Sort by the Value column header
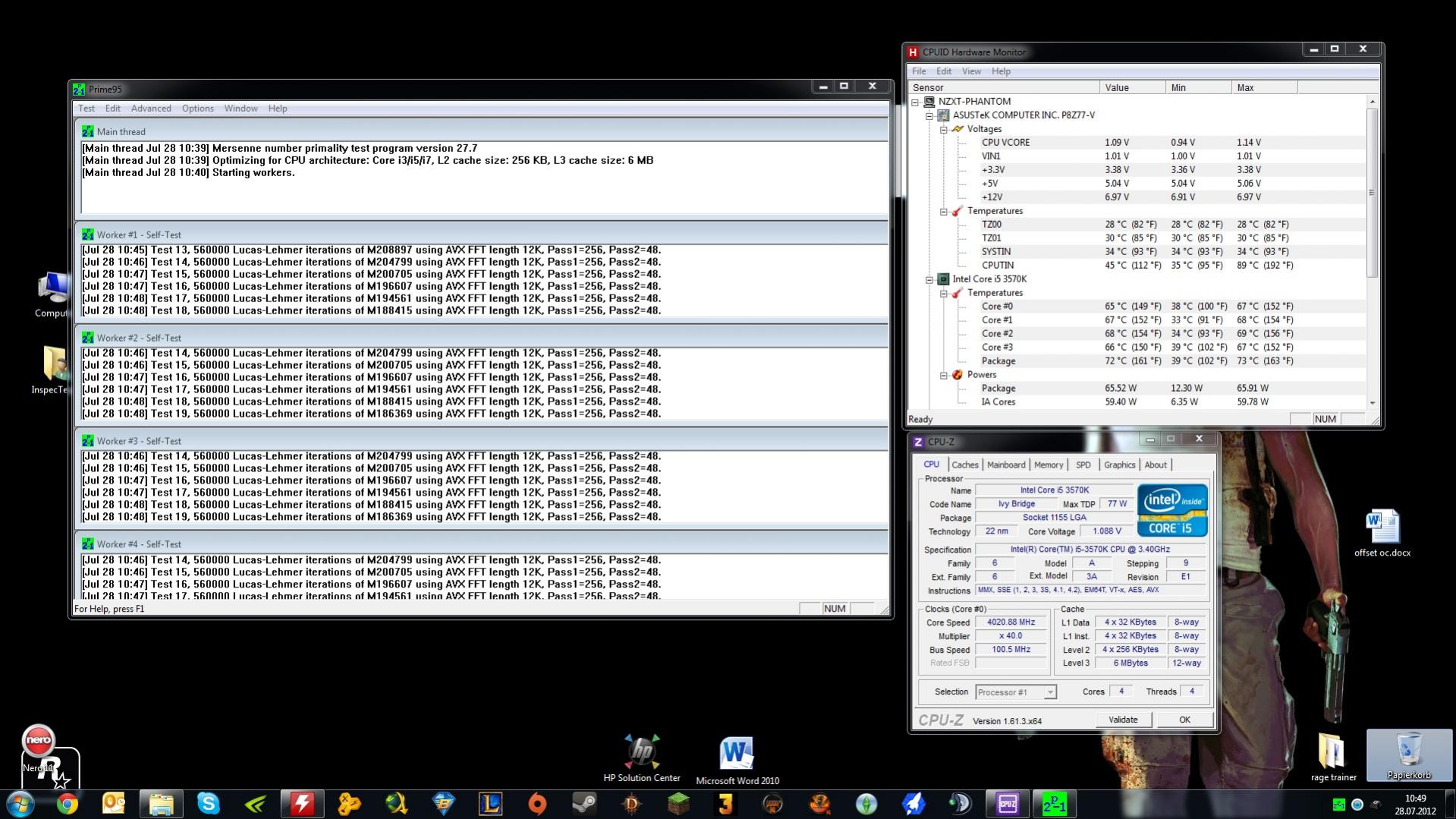 coord(1132,88)
